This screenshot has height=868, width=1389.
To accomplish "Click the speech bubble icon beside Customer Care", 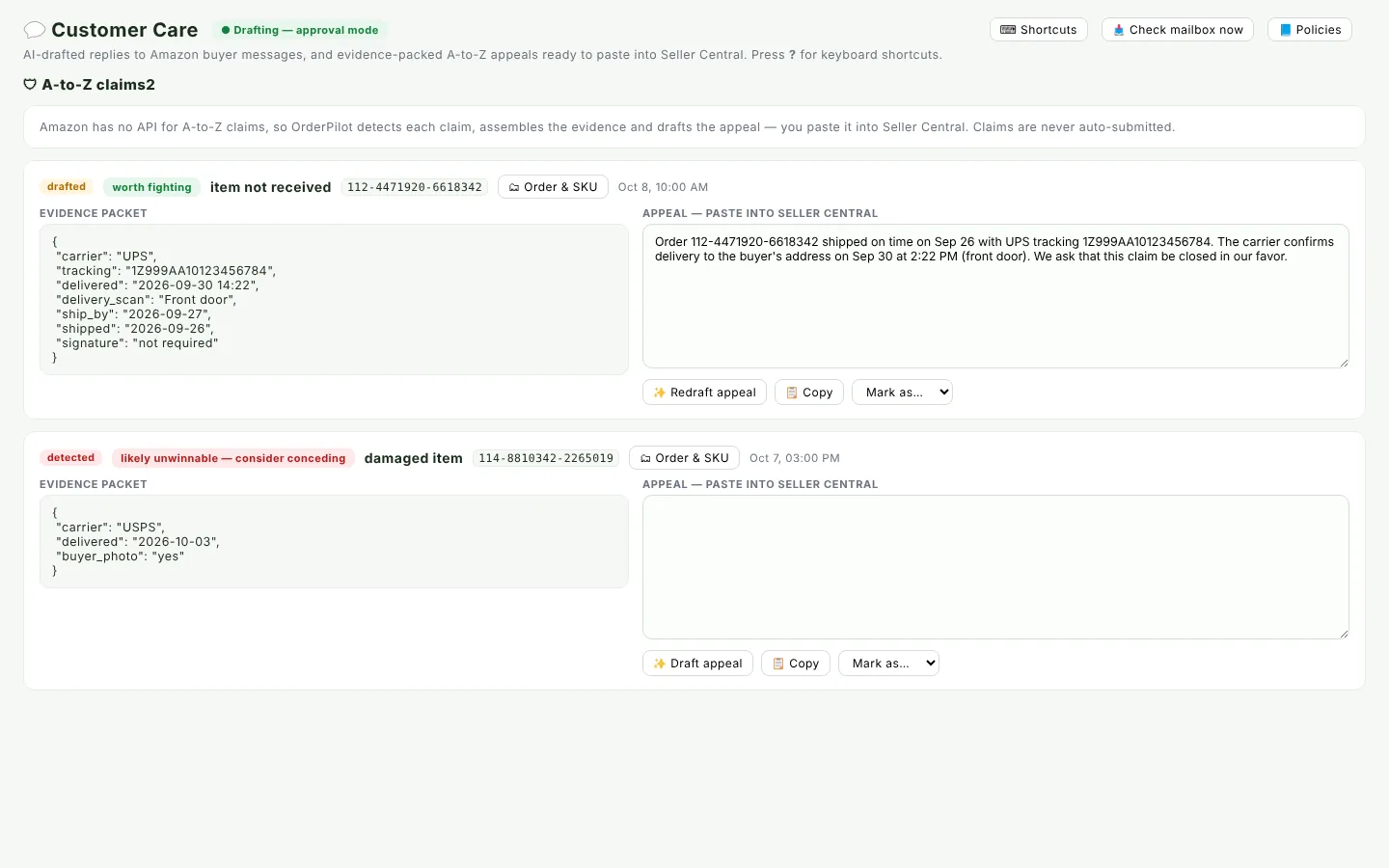I will (35, 30).
